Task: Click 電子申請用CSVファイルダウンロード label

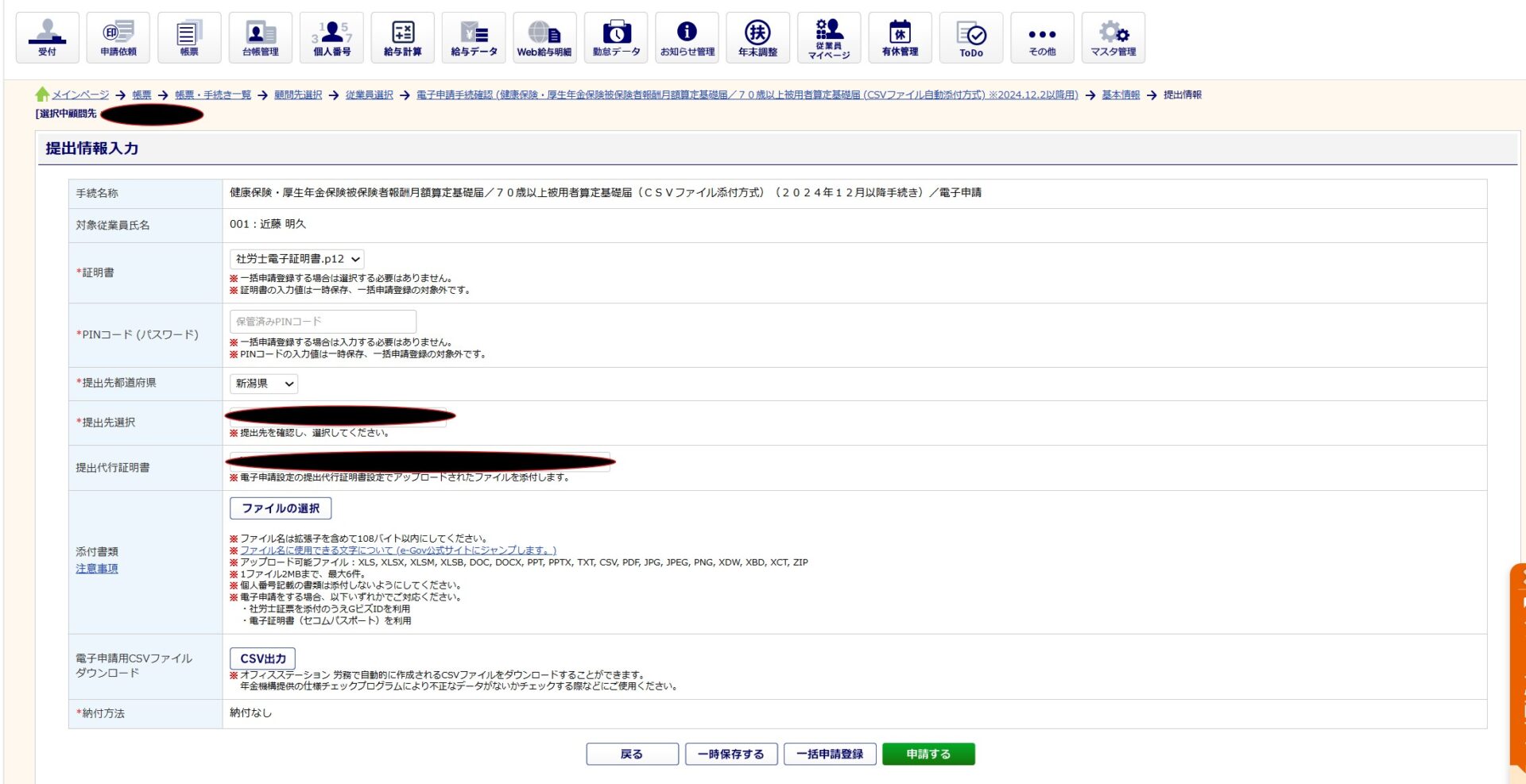Action: (x=134, y=666)
